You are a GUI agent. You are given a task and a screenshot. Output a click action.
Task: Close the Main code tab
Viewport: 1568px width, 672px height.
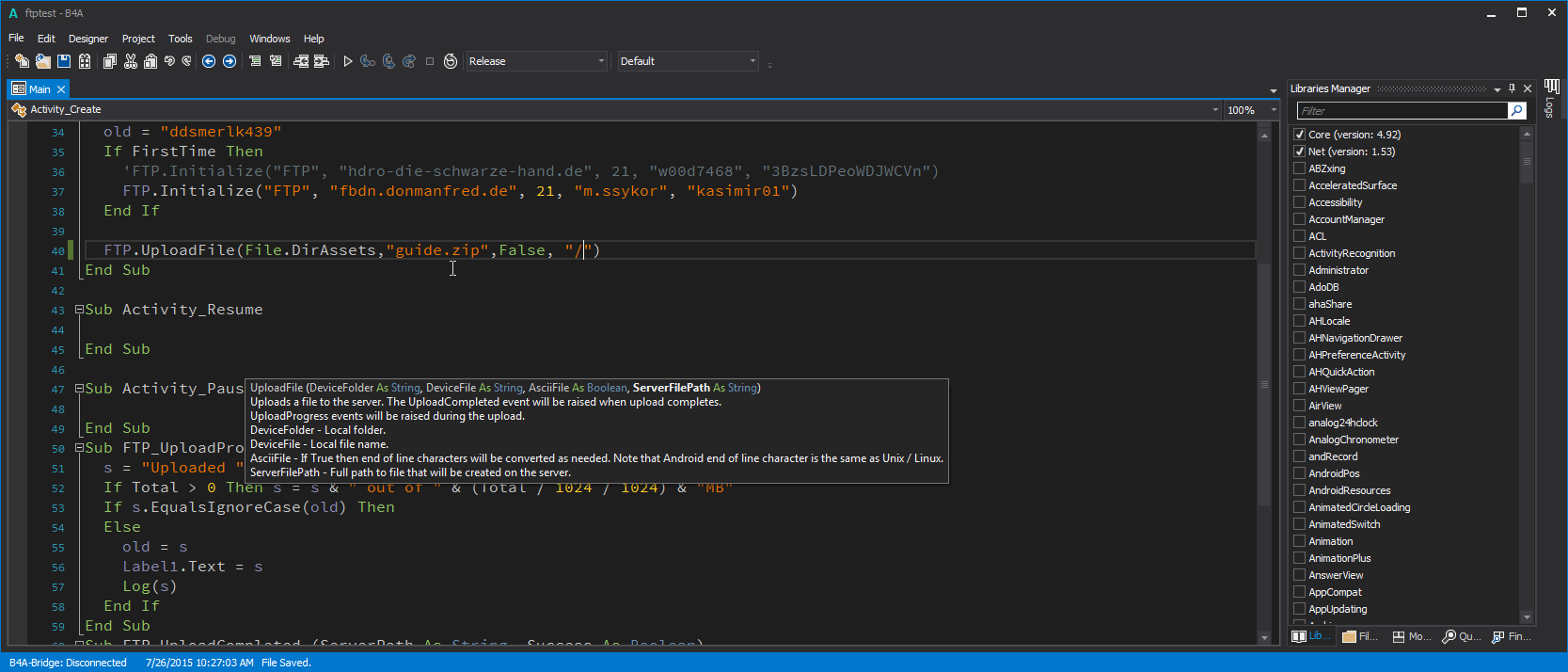click(61, 89)
